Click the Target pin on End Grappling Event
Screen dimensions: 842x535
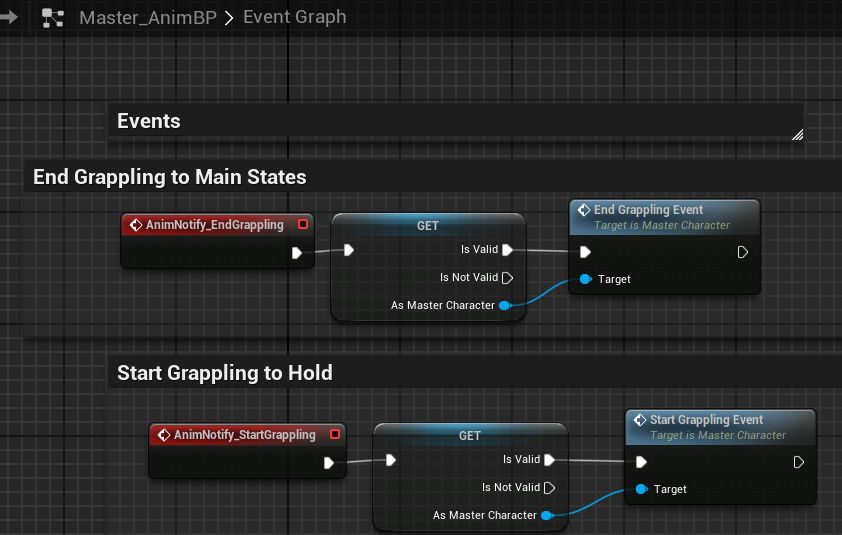click(x=585, y=279)
